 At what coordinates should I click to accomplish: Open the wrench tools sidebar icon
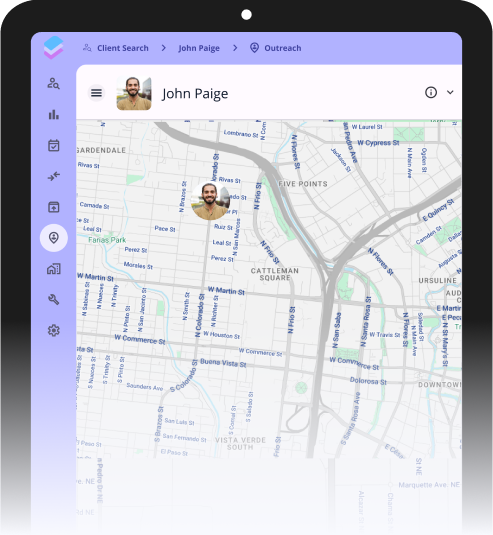pyautogui.click(x=54, y=300)
